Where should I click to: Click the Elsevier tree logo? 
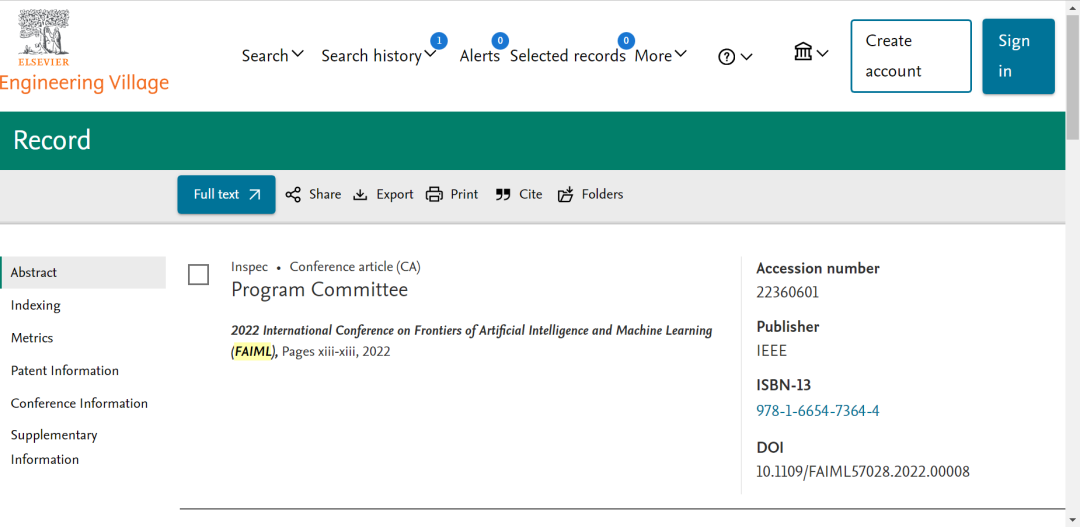click(44, 37)
